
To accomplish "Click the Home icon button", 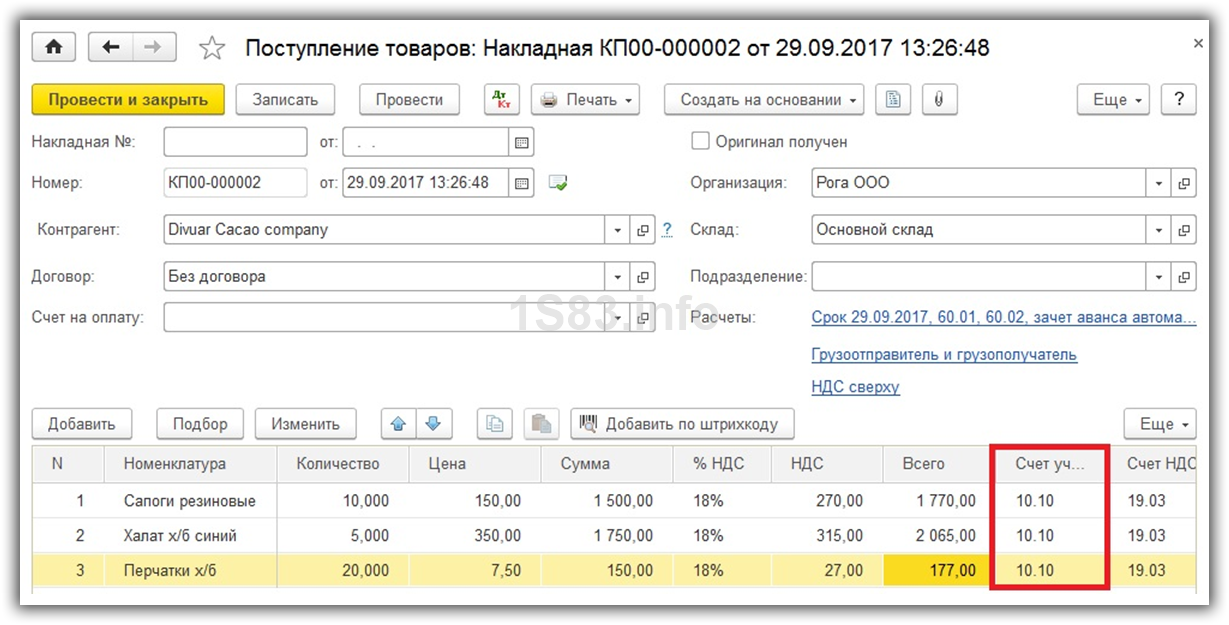I will pyautogui.click(x=54, y=47).
